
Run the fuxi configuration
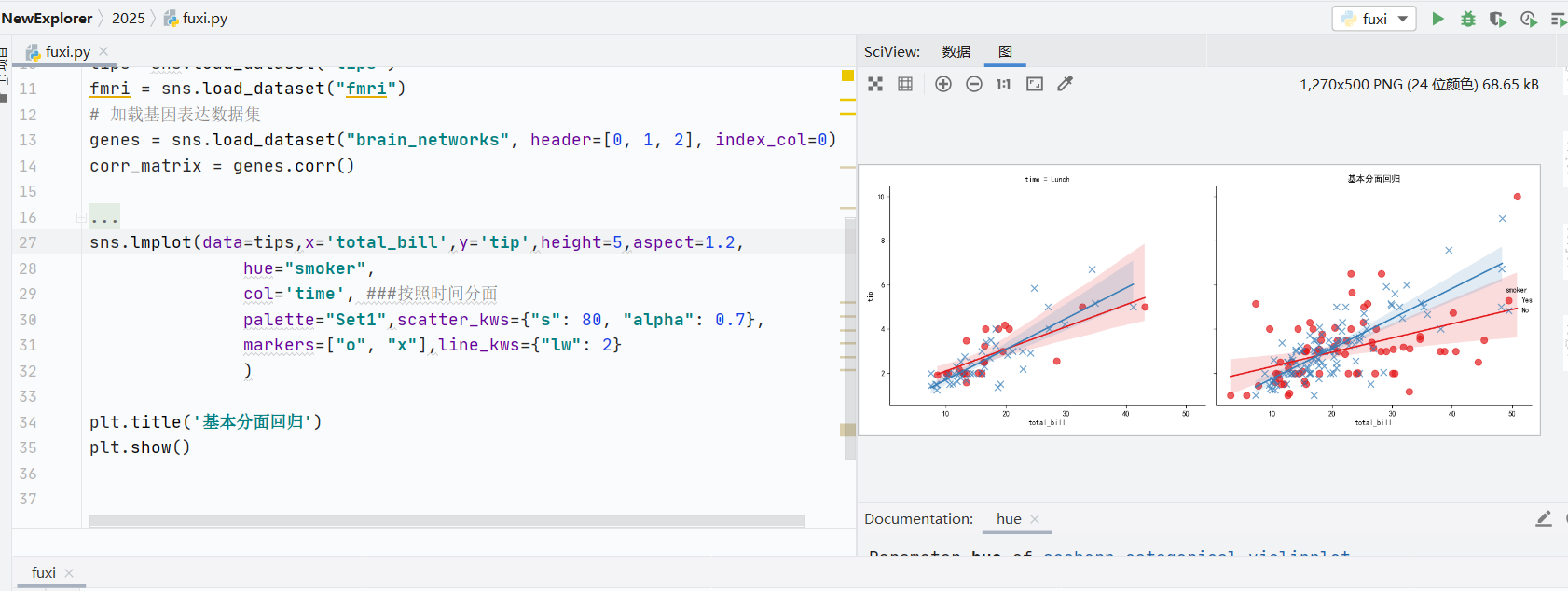pos(1437,19)
